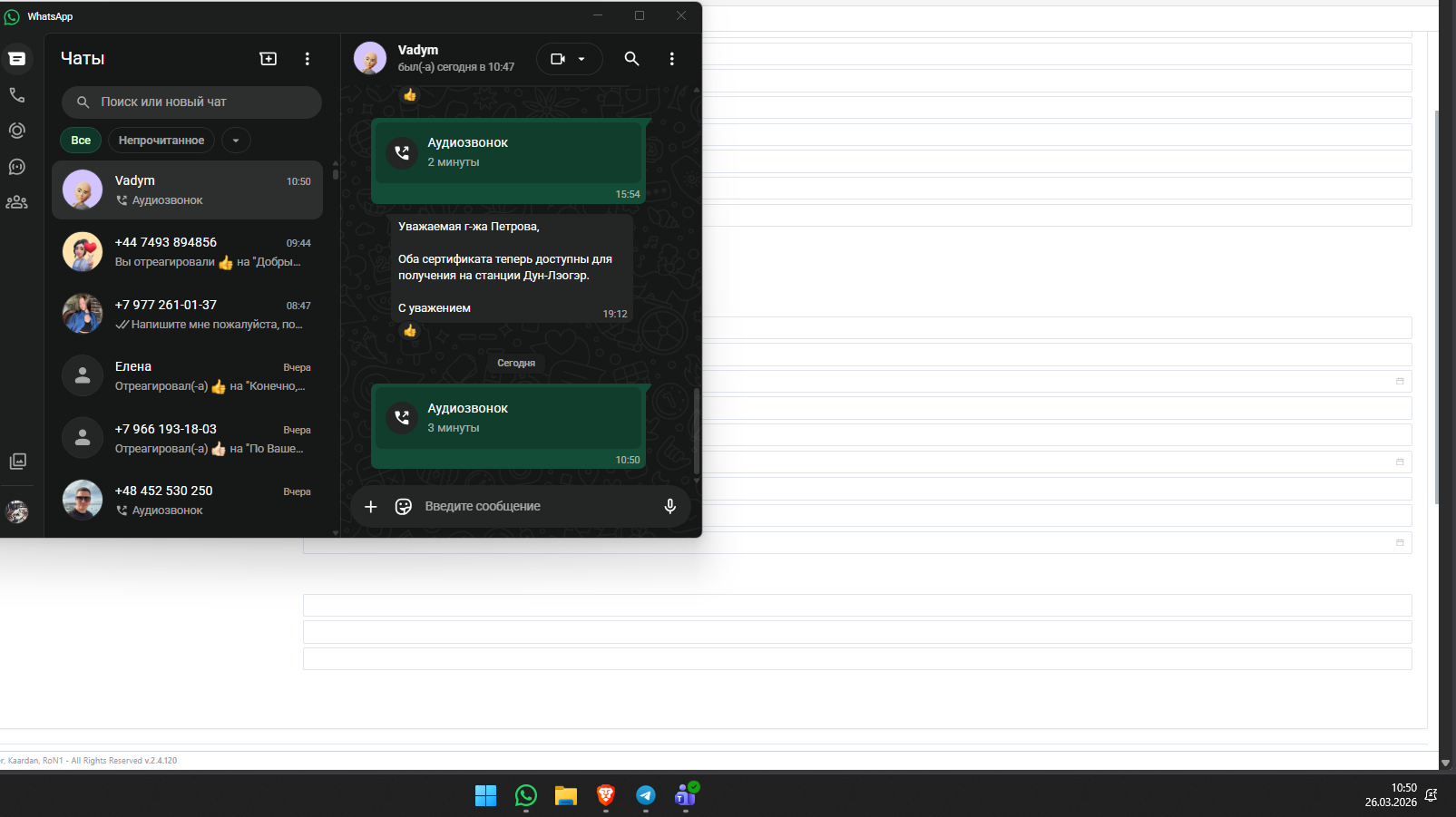Screen dimensions: 1456x817
Task: Open the Vadym conversation options menu
Action: 671,59
